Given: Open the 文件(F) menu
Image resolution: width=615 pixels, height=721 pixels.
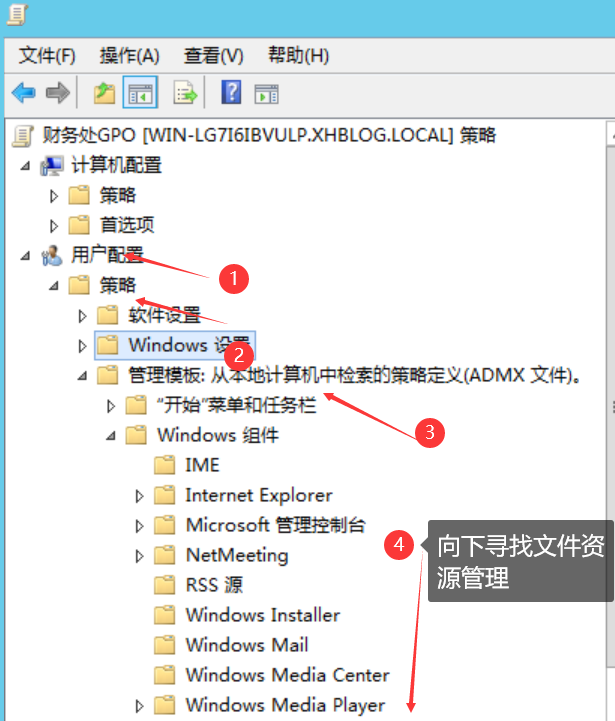Looking at the screenshot, I should [x=47, y=56].
